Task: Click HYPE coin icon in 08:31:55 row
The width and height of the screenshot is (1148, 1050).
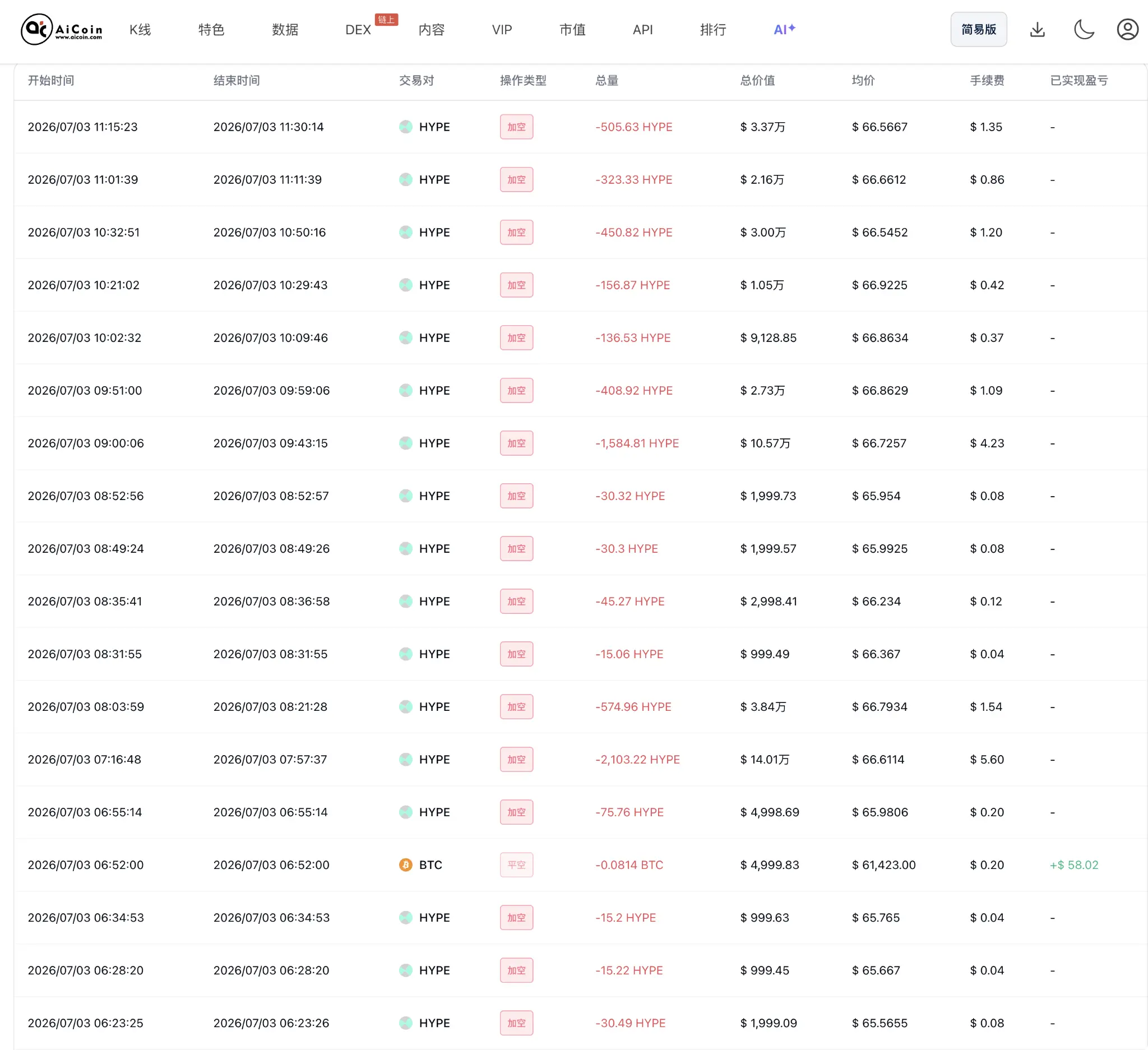Action: (405, 654)
